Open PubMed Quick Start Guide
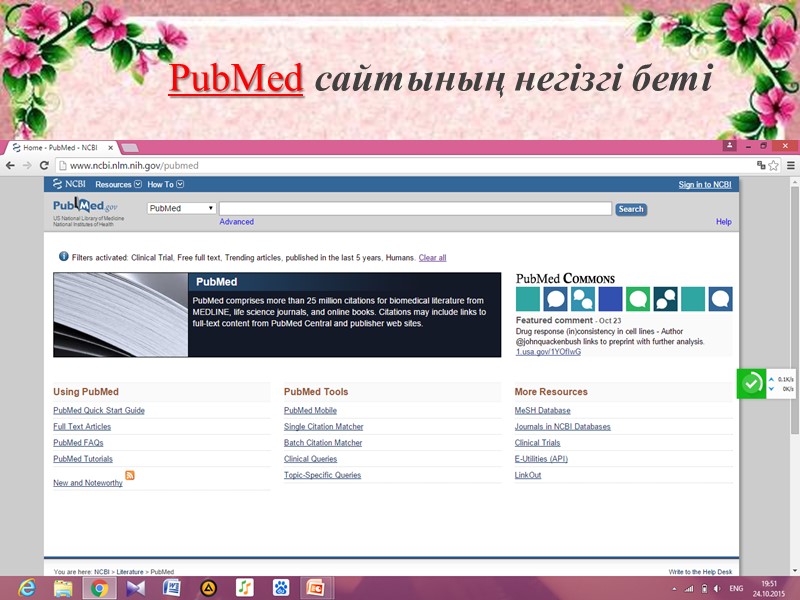 coord(98,410)
